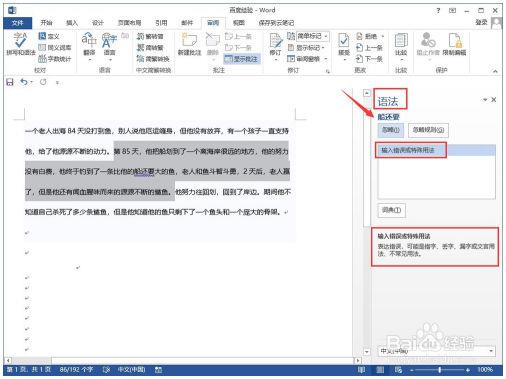The height and width of the screenshot is (379, 506).
Task: Open the 拒绝 dropdown arrow
Action: click(383, 36)
